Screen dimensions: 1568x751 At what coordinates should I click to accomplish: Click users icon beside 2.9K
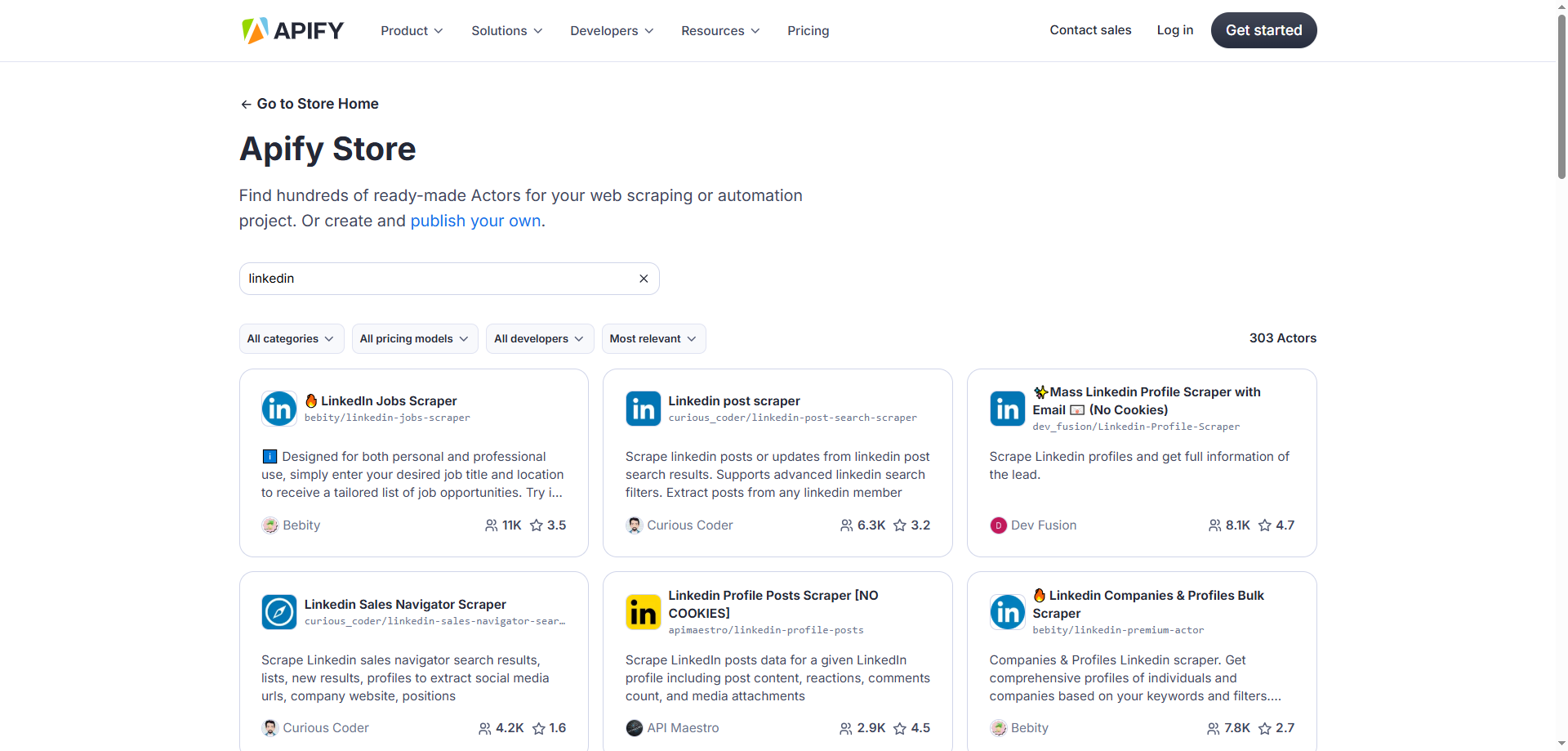[x=846, y=728]
